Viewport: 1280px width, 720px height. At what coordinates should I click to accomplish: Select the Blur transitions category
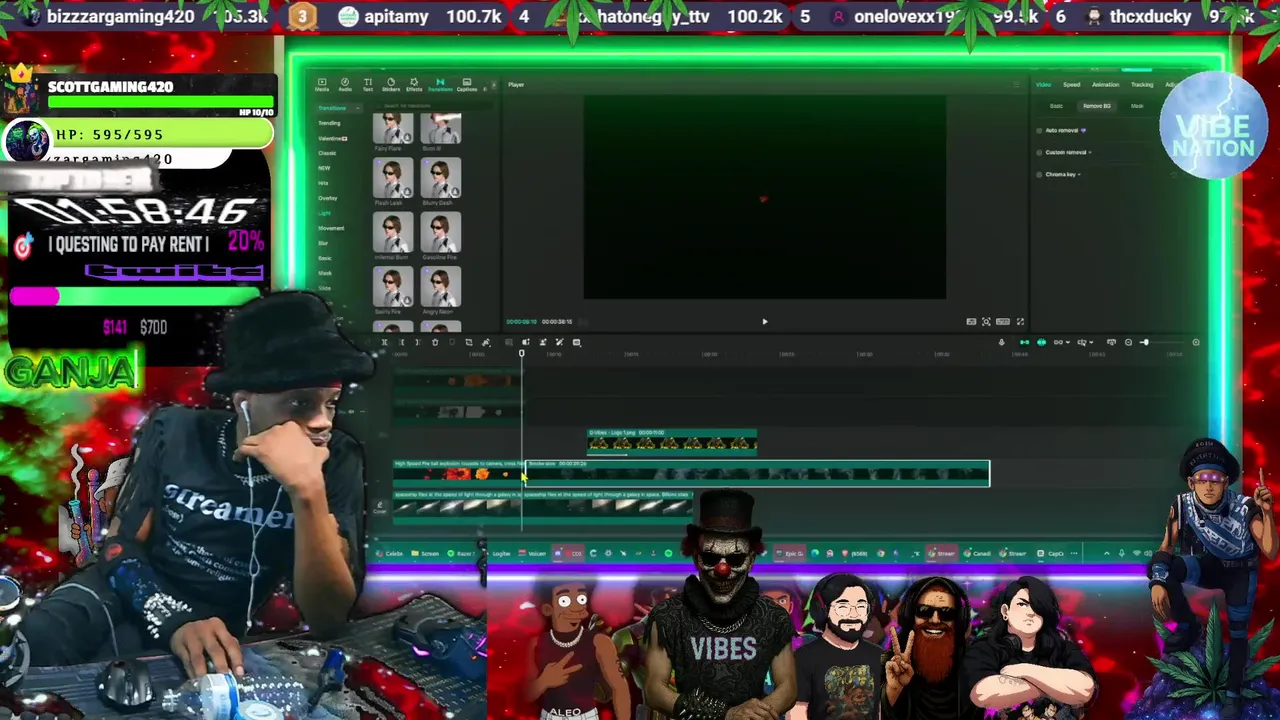[x=323, y=243]
